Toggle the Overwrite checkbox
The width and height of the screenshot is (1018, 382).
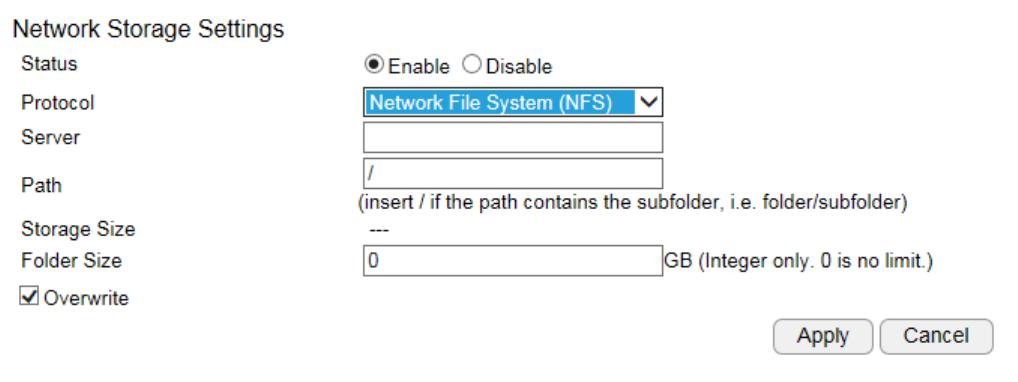tap(29, 297)
